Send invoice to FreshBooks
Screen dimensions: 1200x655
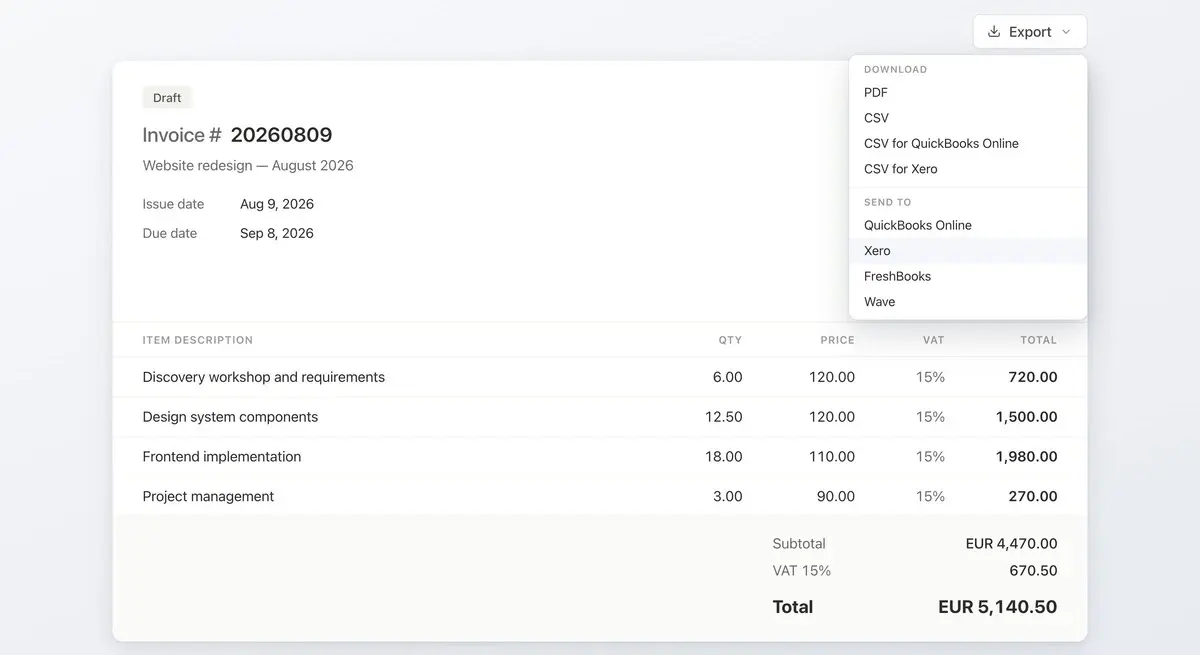point(968,276)
